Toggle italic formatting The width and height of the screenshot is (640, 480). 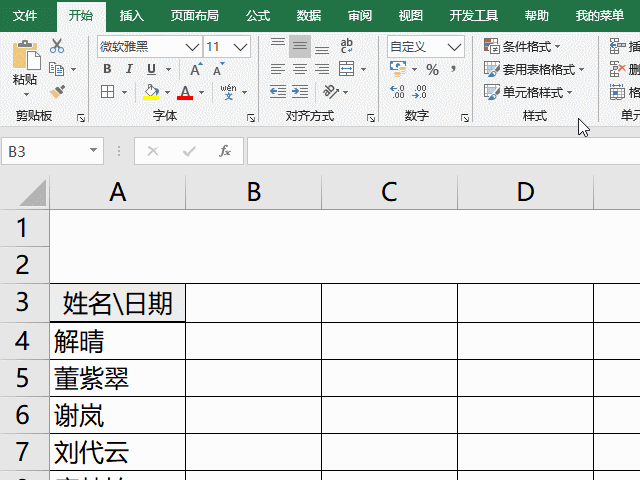[x=129, y=69]
